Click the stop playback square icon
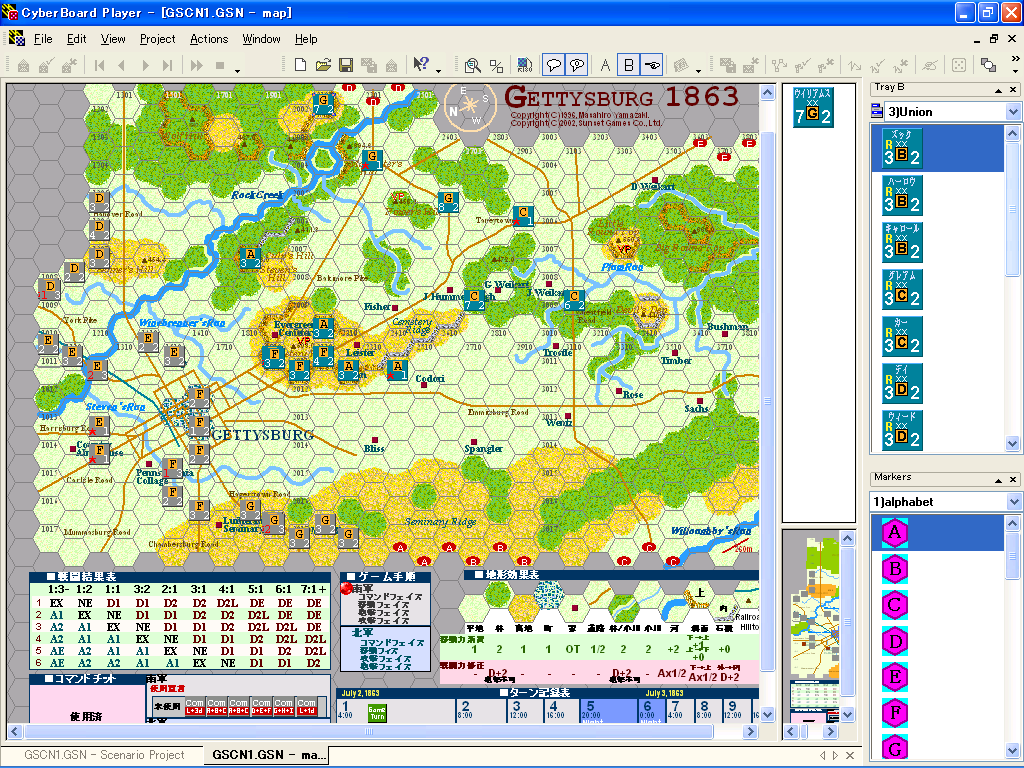This screenshot has height=768, width=1024. (220, 65)
